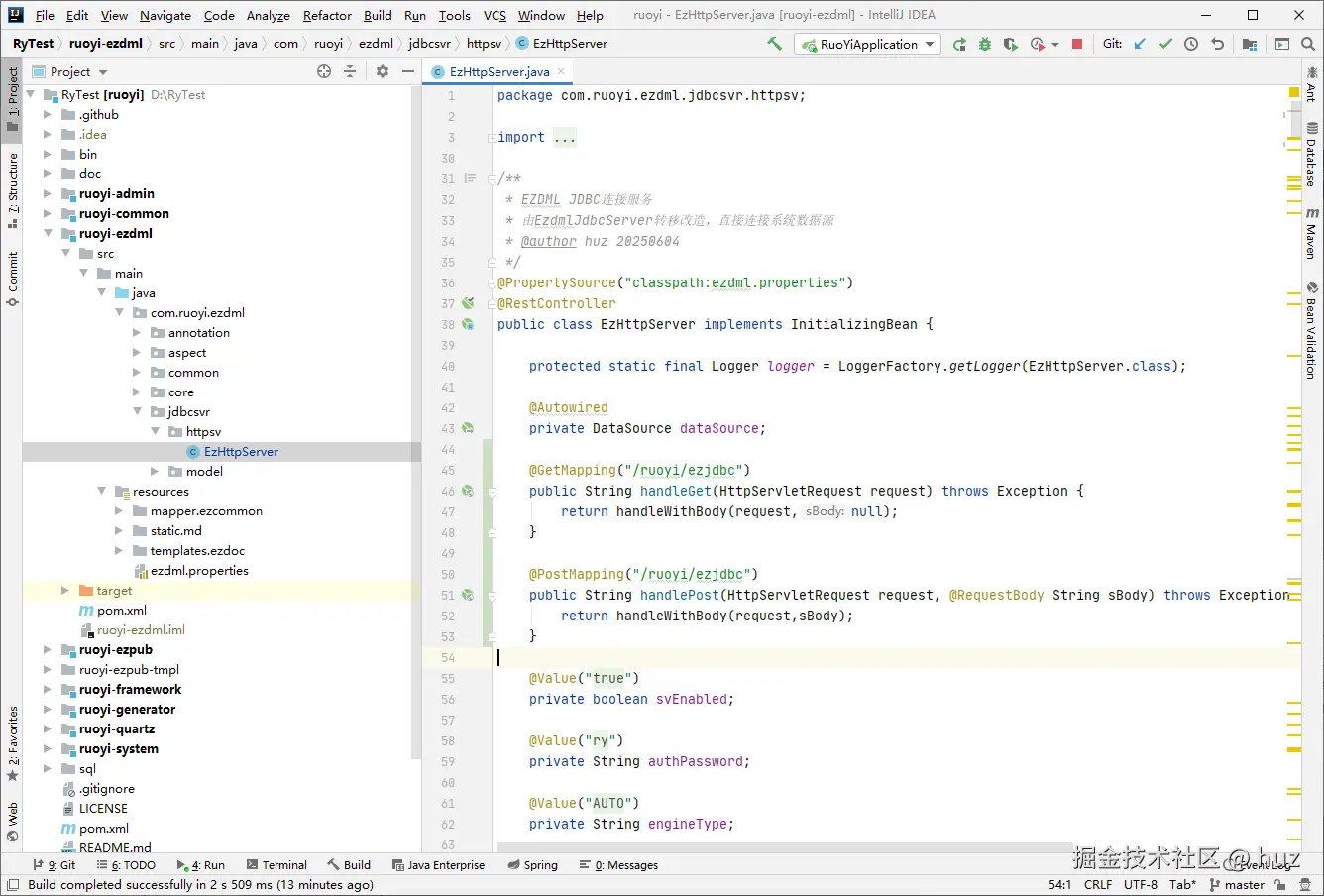Screen dimensions: 1324x896
Task: Stop the running app with red square
Action: point(1077,44)
